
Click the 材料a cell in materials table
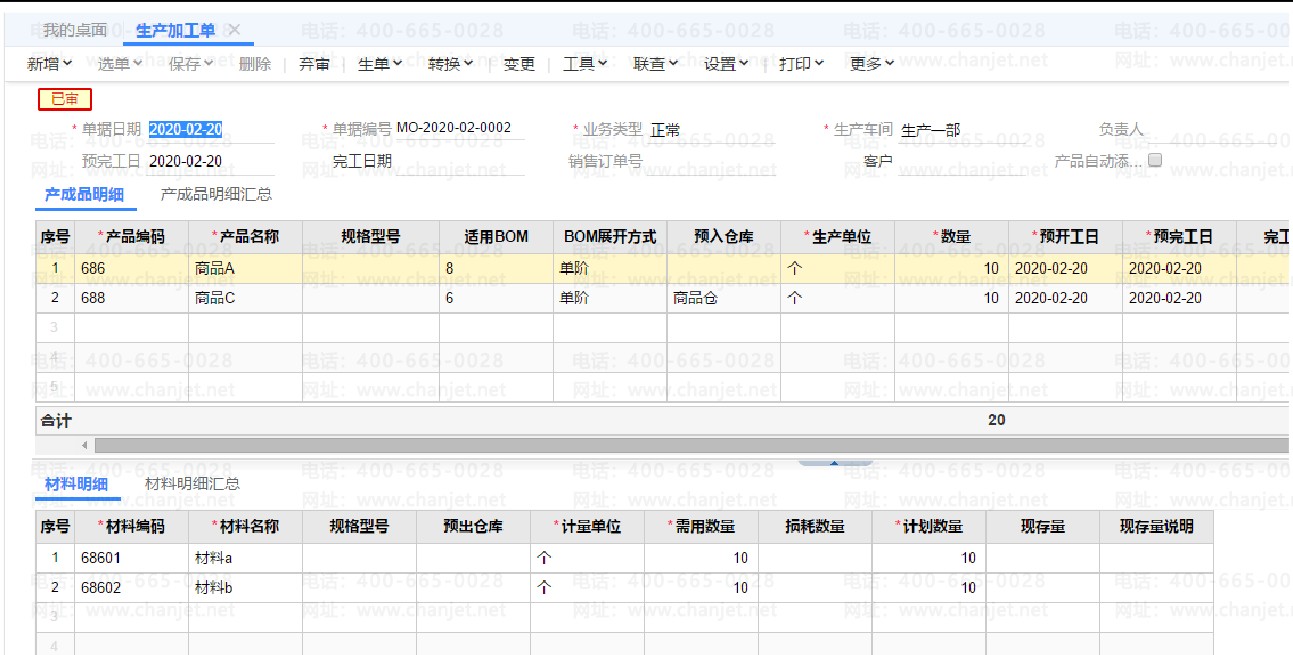[x=245, y=558]
